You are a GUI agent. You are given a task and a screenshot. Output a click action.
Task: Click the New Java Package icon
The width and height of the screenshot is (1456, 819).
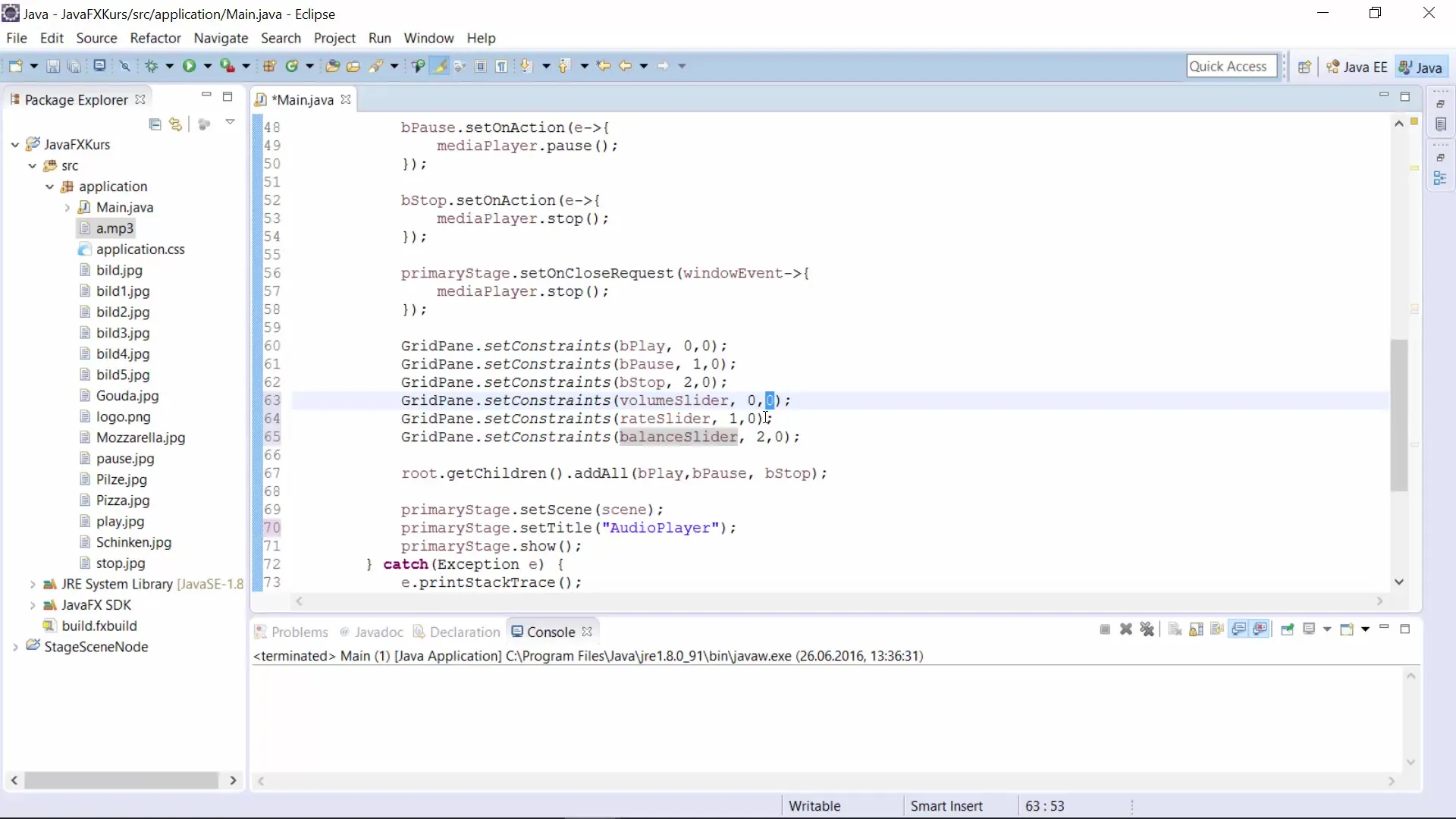[269, 67]
